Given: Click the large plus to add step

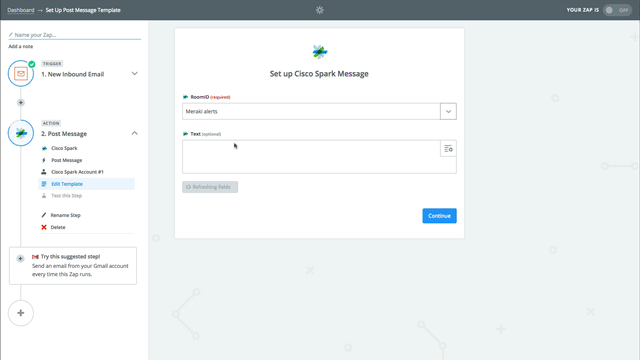Looking at the screenshot, I should (x=21, y=313).
